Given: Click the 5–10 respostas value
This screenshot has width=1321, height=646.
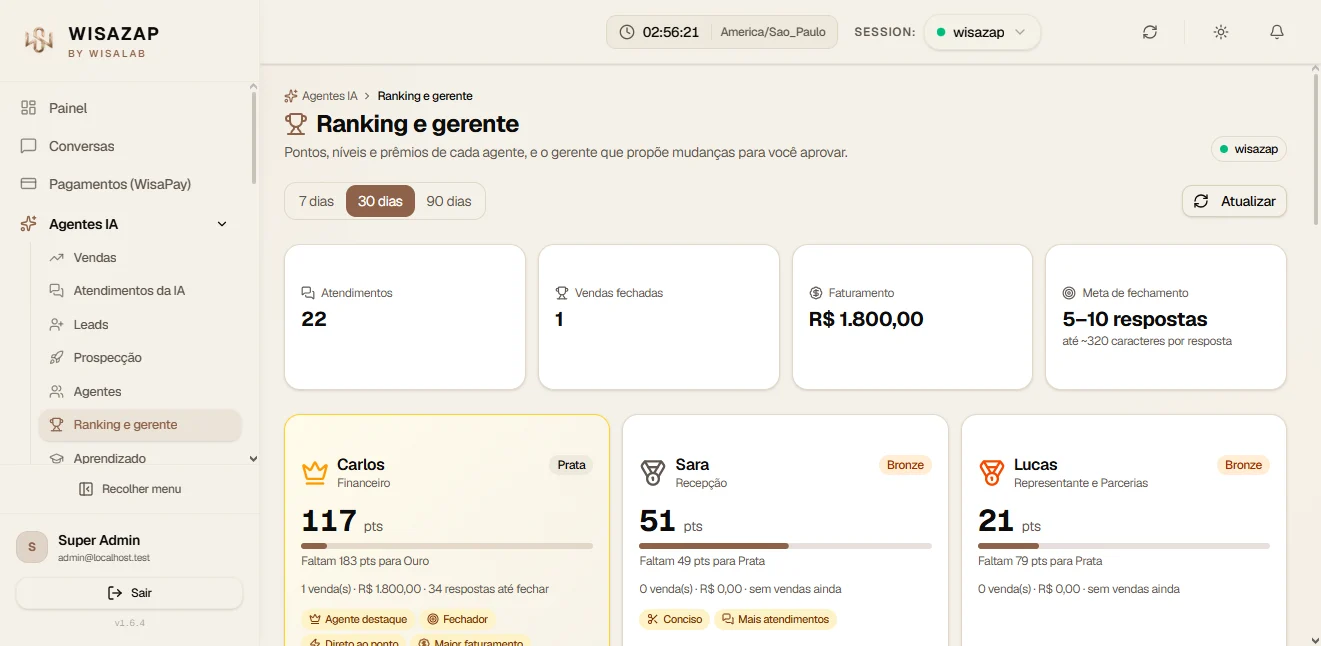Looking at the screenshot, I should tap(1135, 319).
